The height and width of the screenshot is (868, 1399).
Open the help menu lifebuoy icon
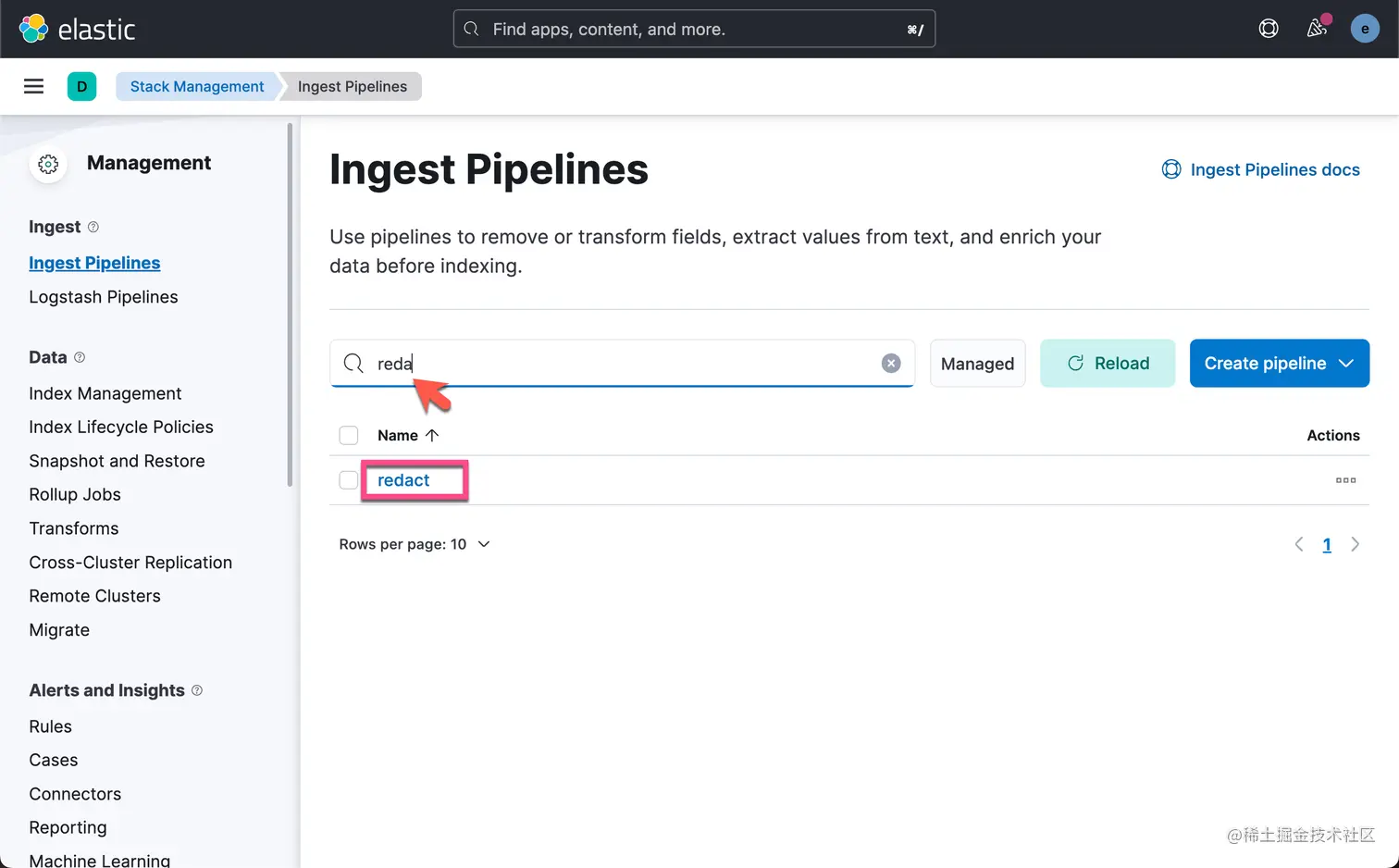(1269, 29)
